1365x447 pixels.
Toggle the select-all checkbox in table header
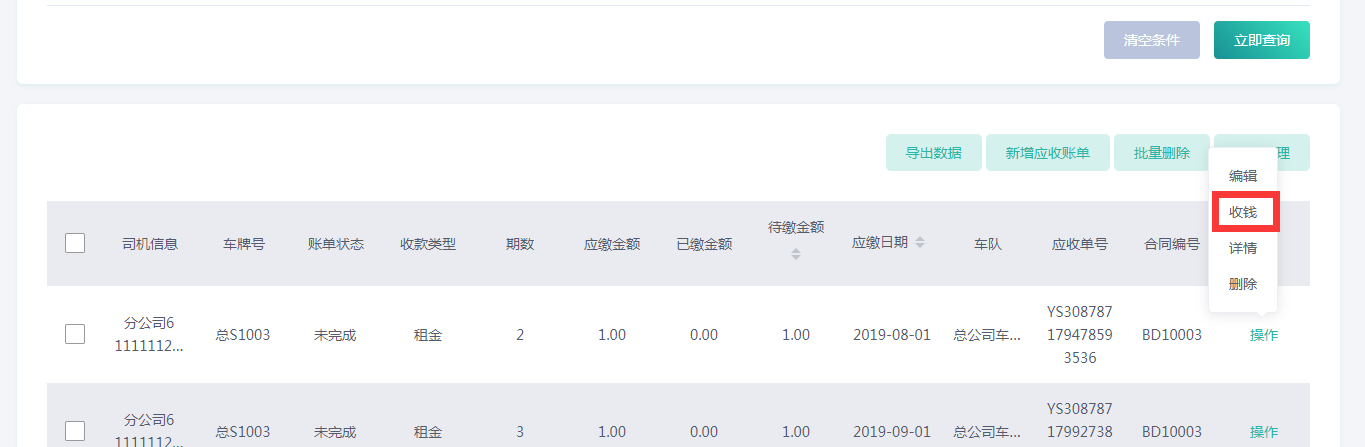coord(75,243)
